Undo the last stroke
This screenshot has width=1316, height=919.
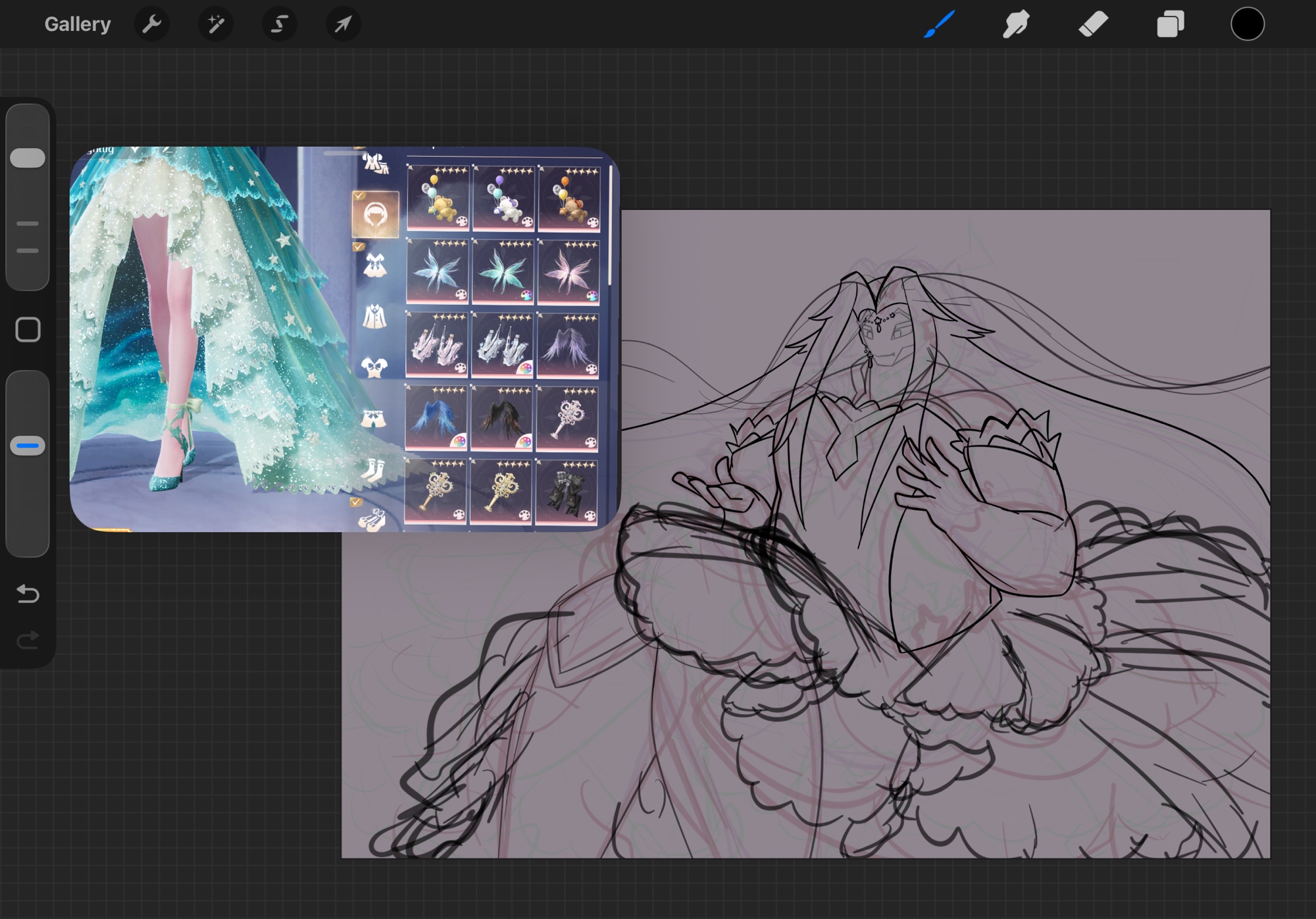pos(28,594)
